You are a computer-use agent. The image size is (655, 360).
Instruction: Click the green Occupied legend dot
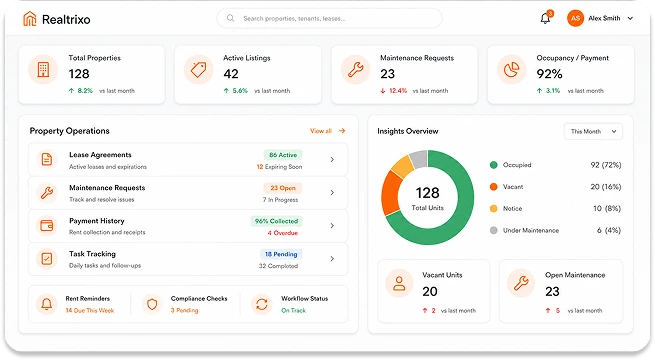493,165
